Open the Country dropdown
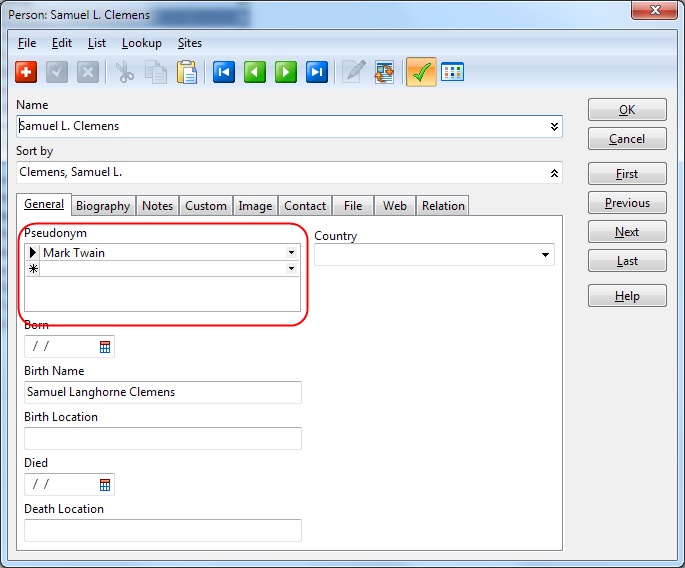The image size is (685, 568). [x=545, y=255]
